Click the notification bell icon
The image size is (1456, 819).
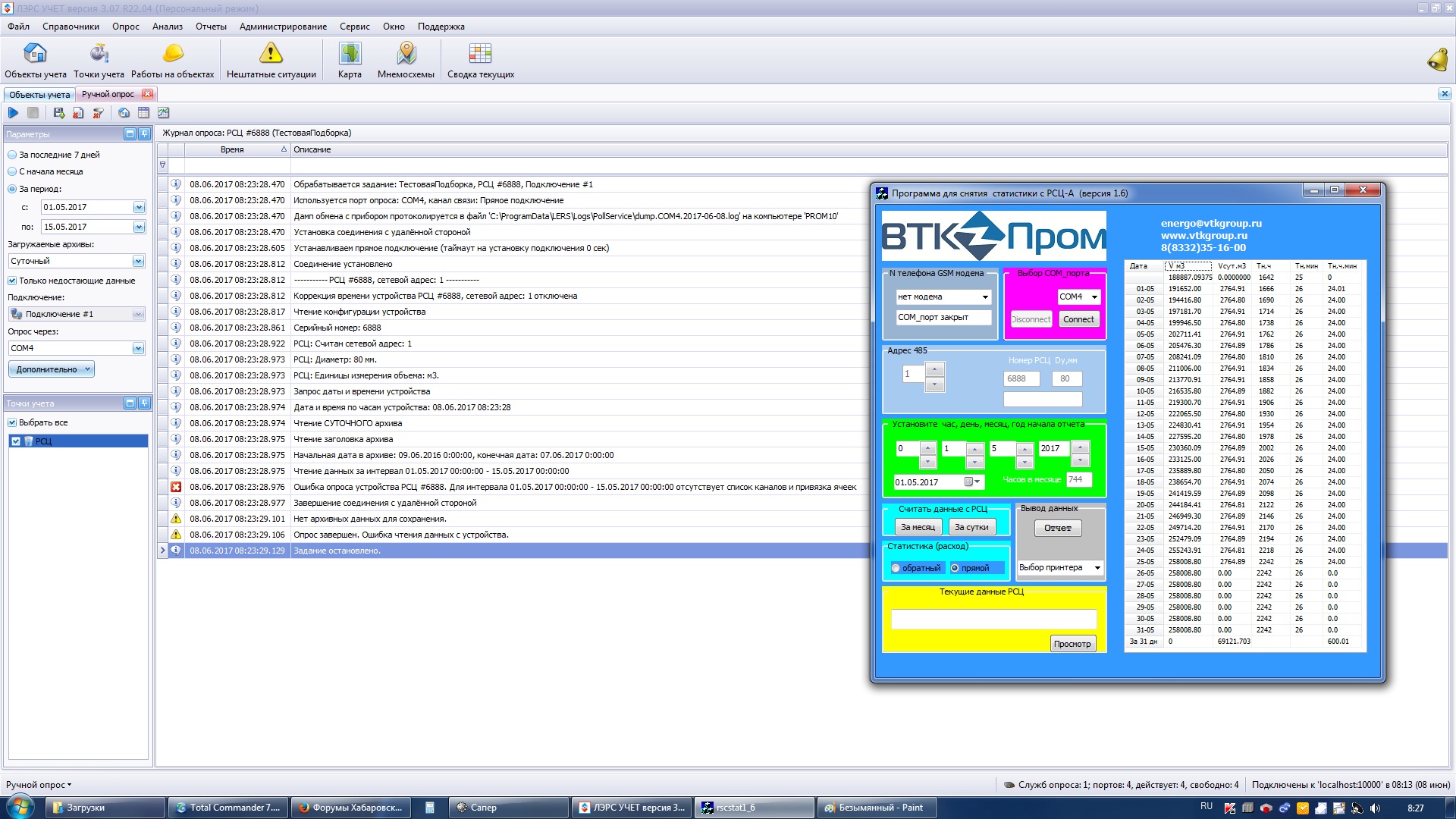coord(1436,60)
